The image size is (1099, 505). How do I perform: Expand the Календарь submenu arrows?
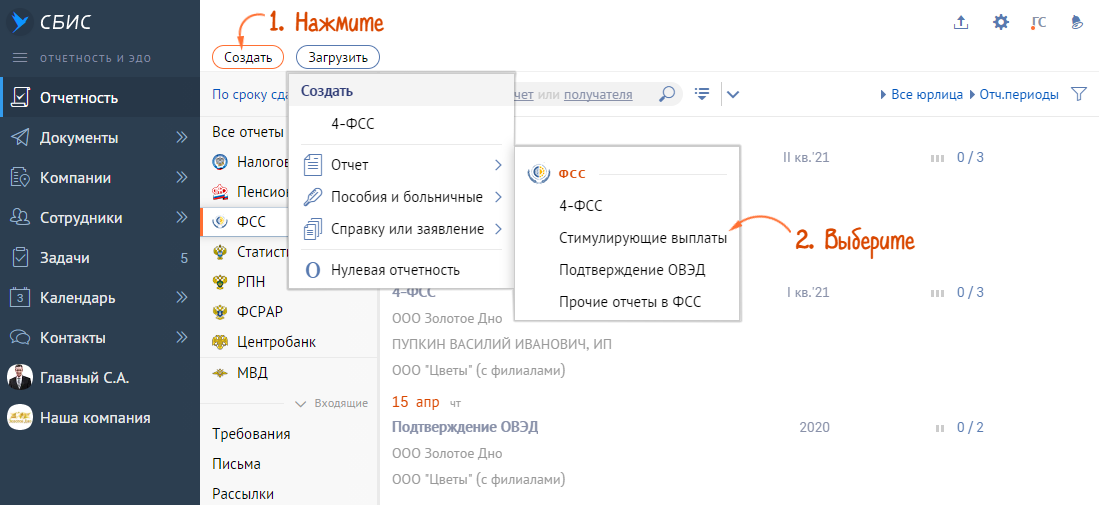coord(182,298)
